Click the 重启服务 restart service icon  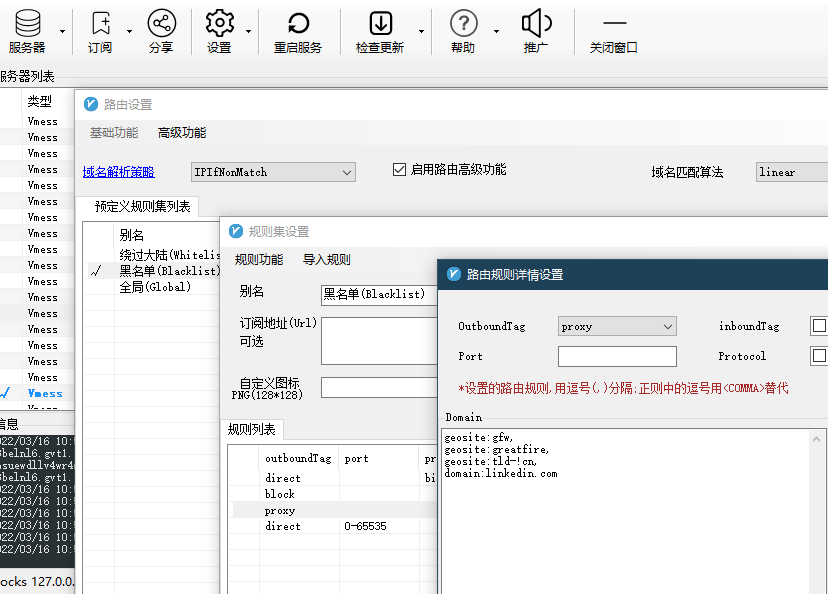(298, 24)
